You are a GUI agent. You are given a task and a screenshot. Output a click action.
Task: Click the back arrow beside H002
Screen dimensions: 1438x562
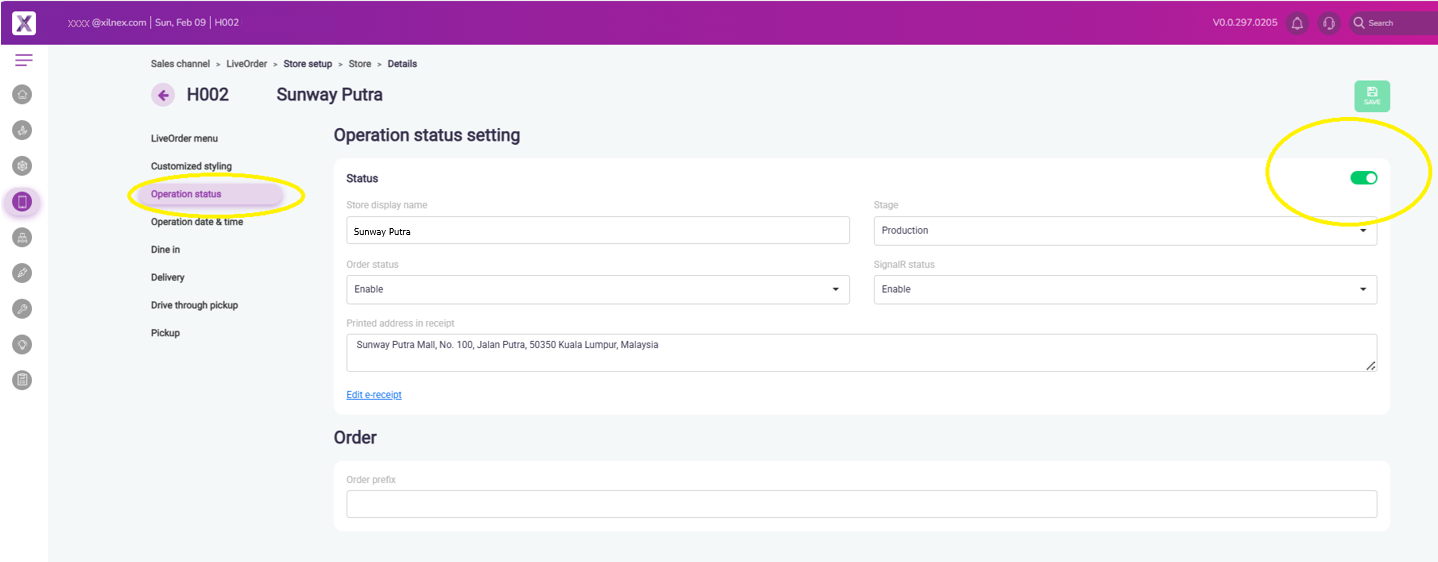163,95
